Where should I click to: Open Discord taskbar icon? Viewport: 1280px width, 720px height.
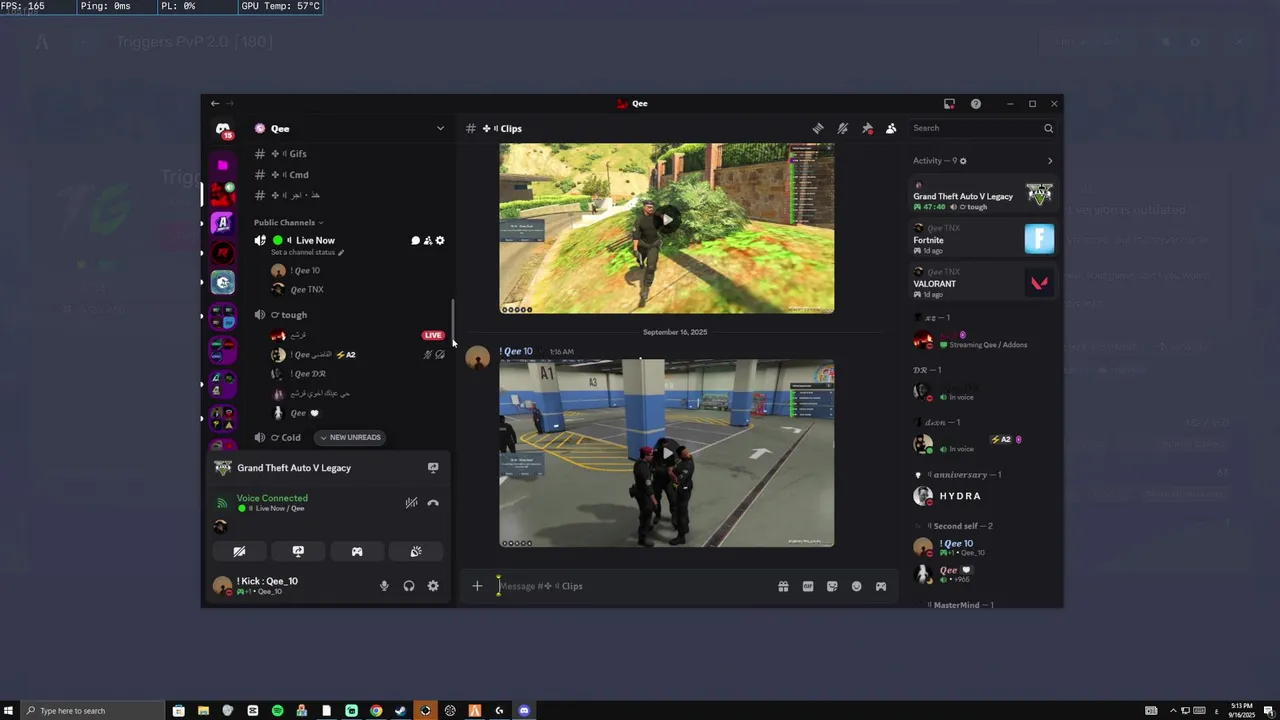pos(524,710)
